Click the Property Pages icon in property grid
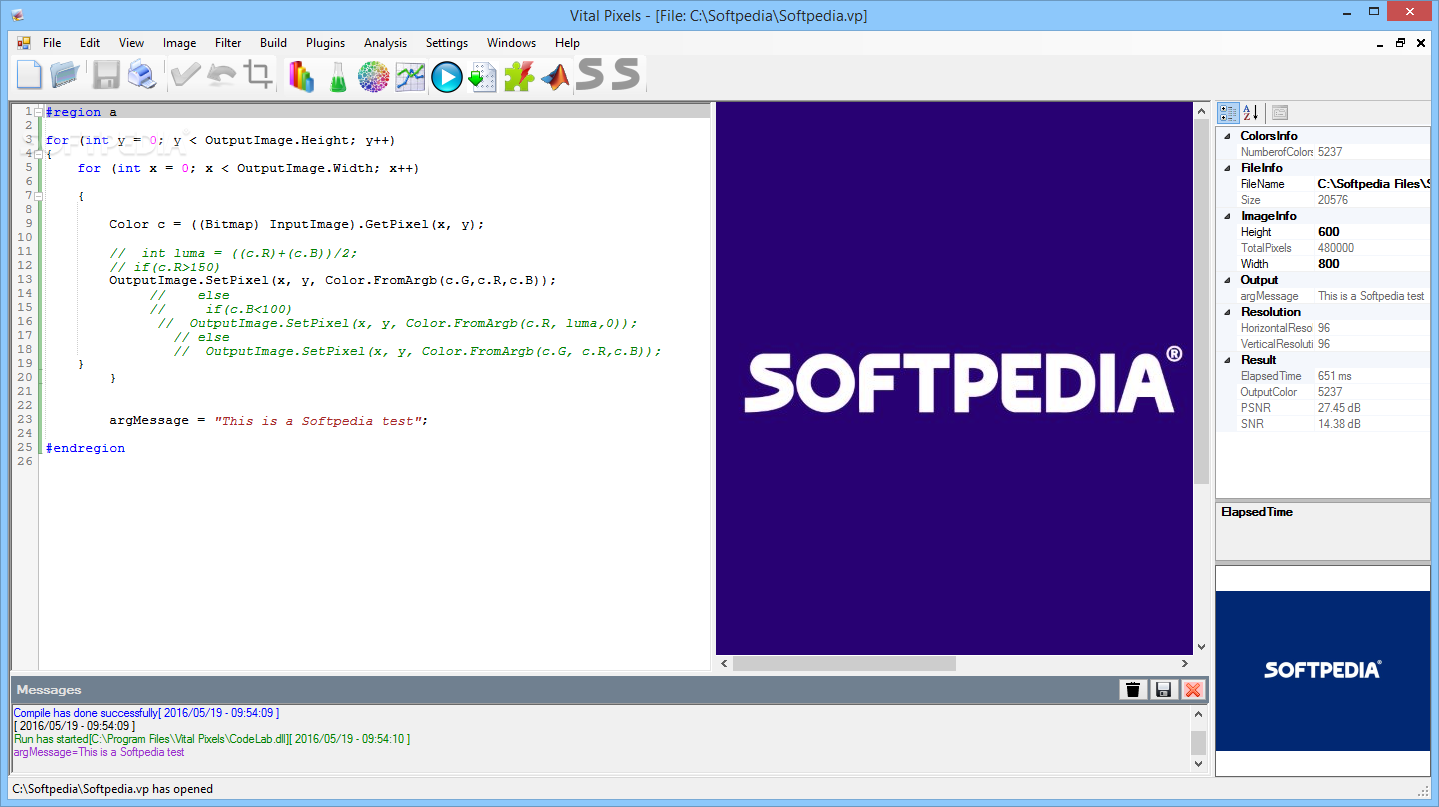Screen dimensions: 1439x807 (1280, 113)
